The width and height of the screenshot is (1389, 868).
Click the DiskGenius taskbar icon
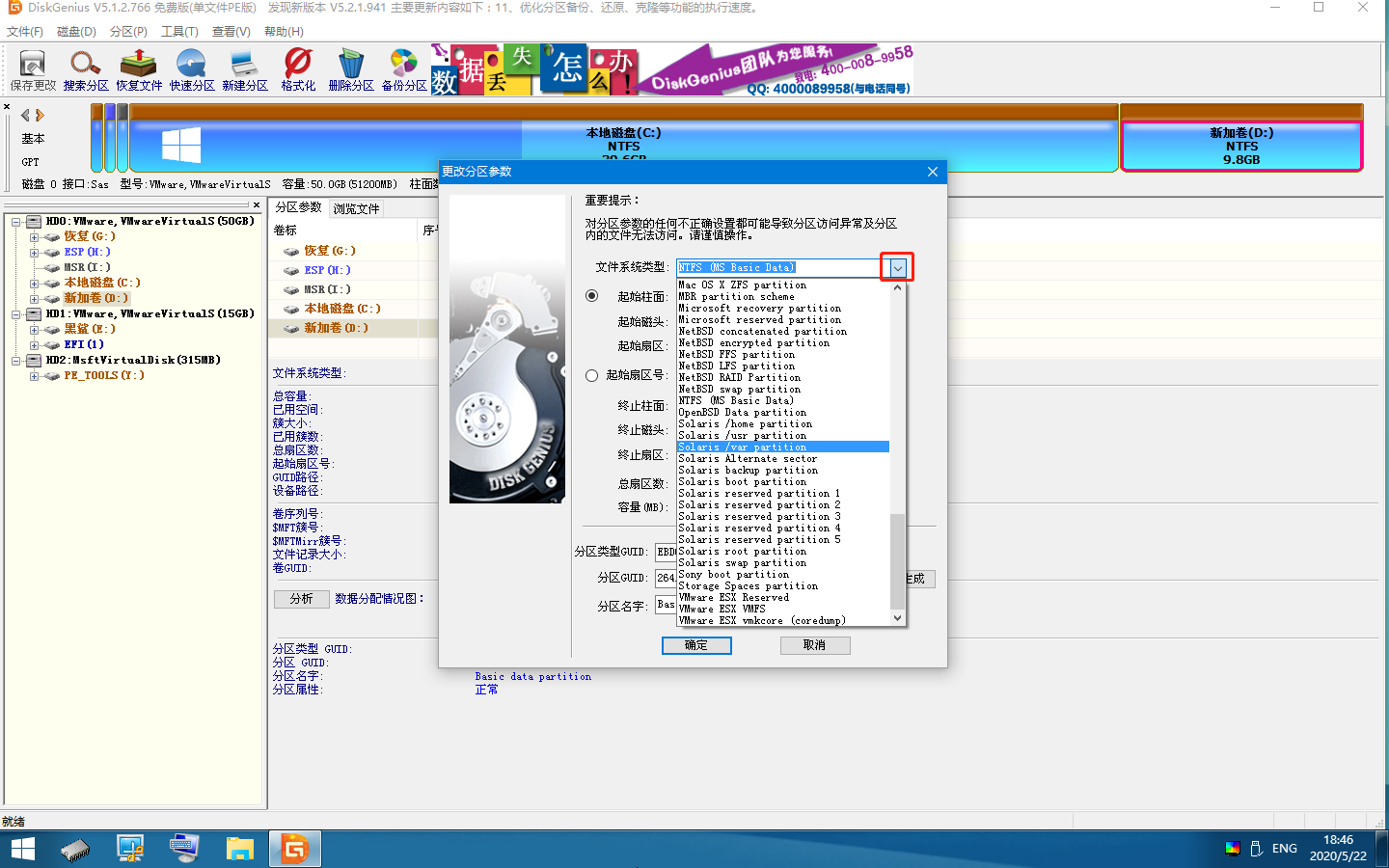[294, 849]
